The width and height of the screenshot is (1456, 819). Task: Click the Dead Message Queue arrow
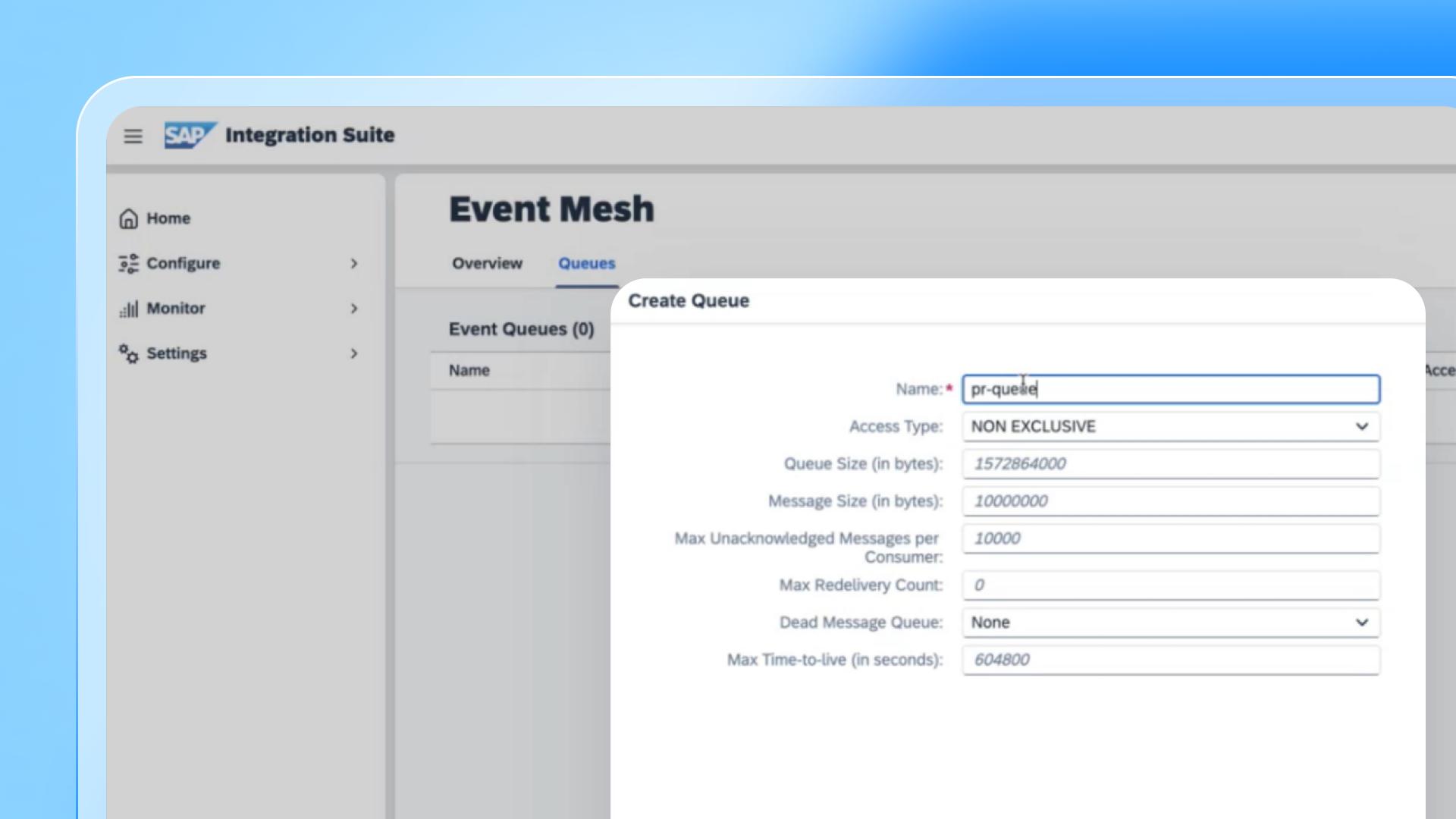coord(1362,623)
